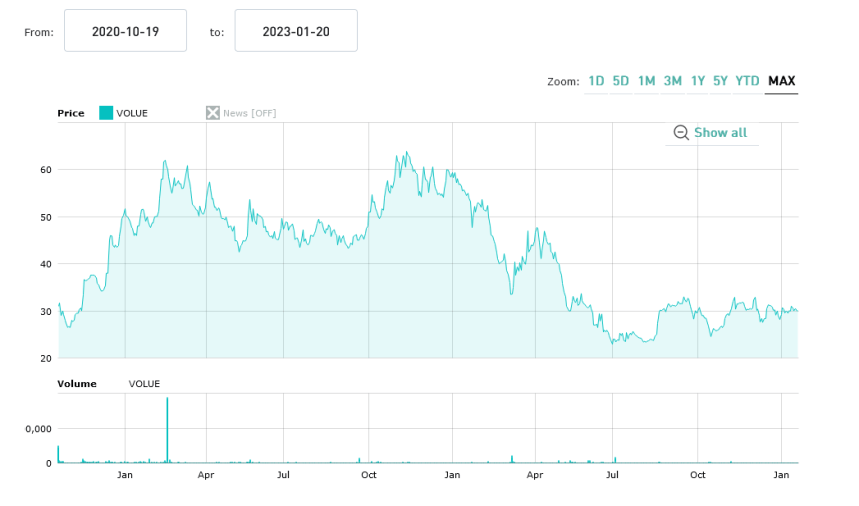Select the 1M zoom option
The image size is (859, 506).
click(x=647, y=81)
